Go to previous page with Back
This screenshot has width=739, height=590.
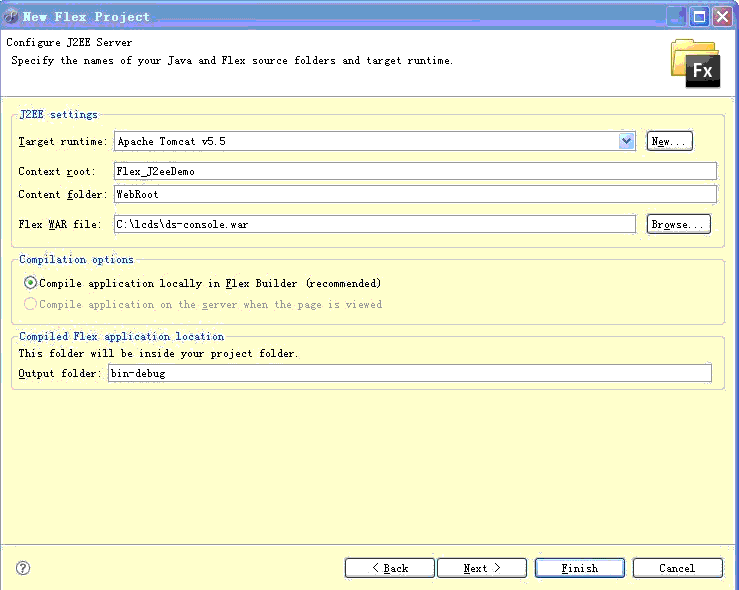point(389,568)
